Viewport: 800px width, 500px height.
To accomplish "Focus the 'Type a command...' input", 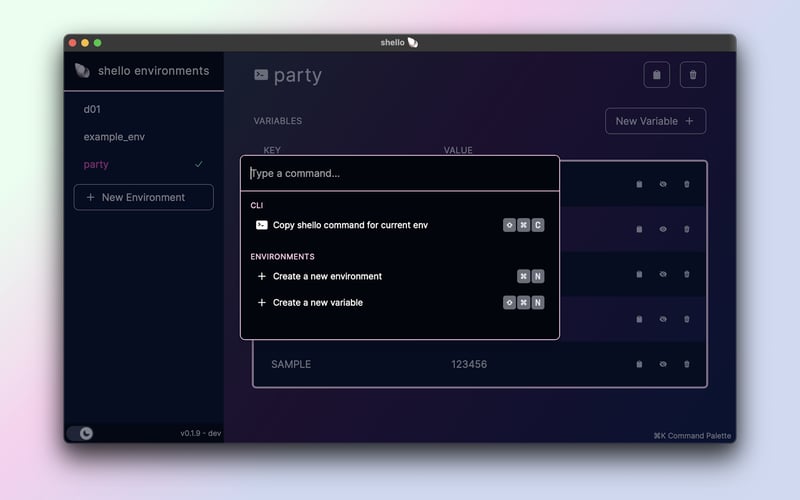I will pyautogui.click(x=399, y=173).
